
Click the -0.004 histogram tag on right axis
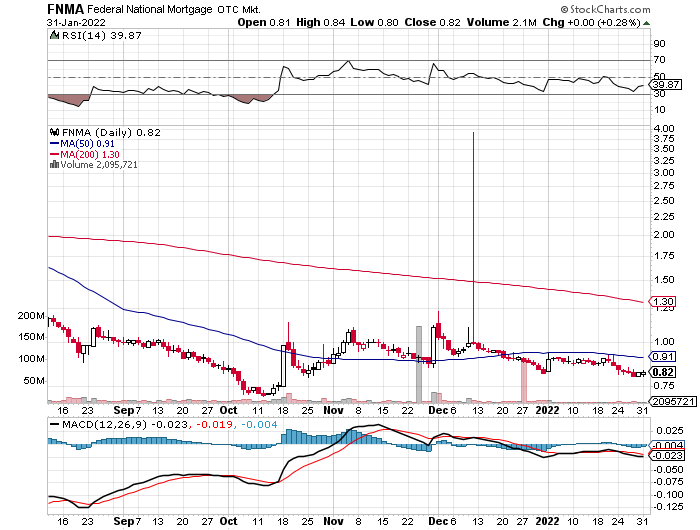(667, 445)
